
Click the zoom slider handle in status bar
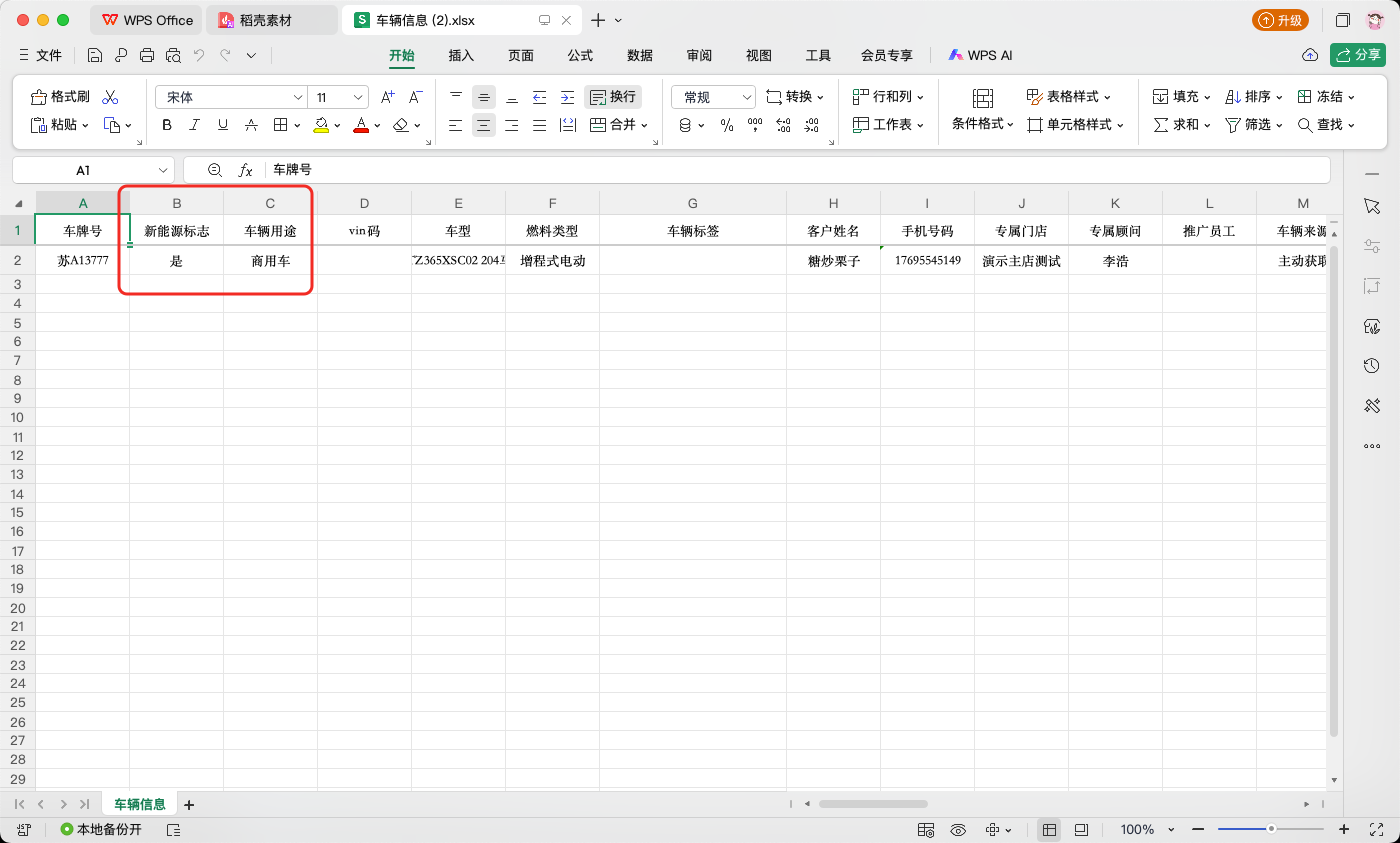(x=1271, y=829)
